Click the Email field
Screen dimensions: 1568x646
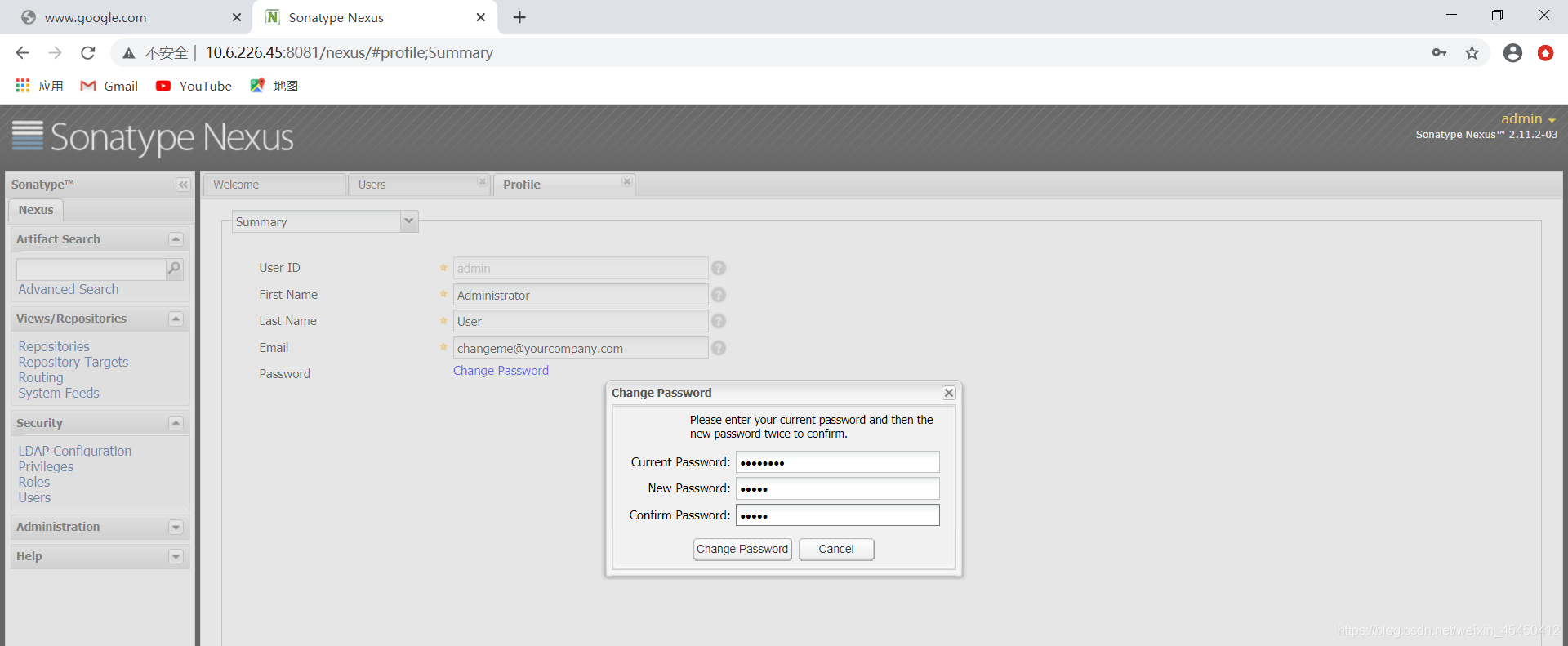581,348
